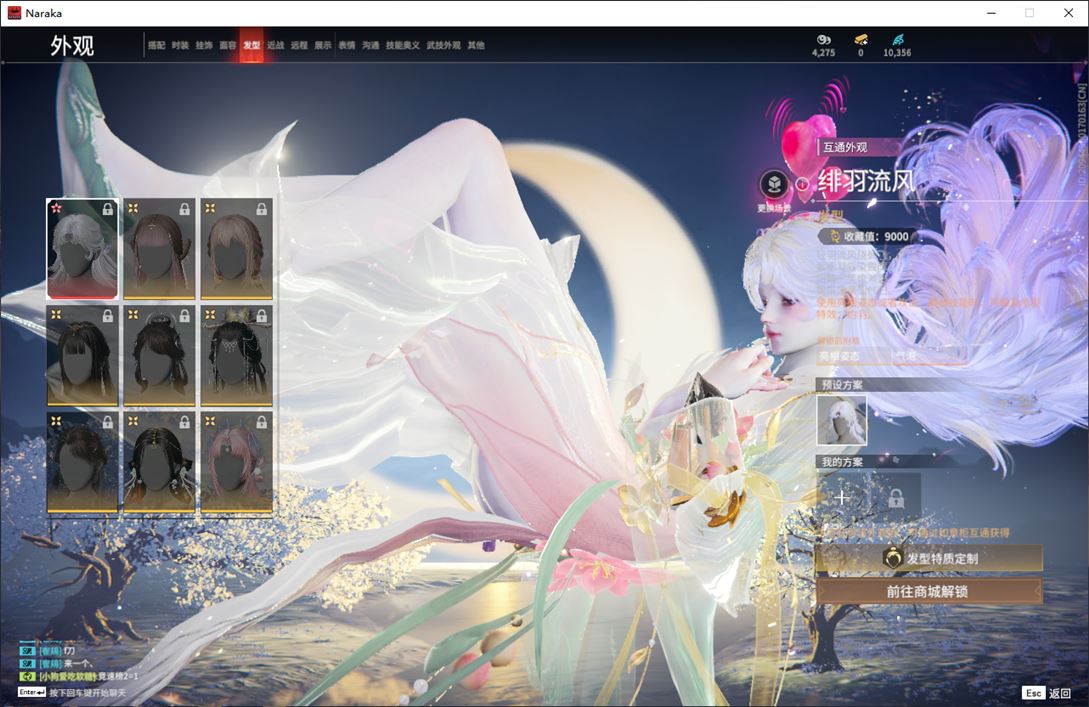Switch to the 技能奥义 tab
The width and height of the screenshot is (1089, 707).
click(403, 45)
